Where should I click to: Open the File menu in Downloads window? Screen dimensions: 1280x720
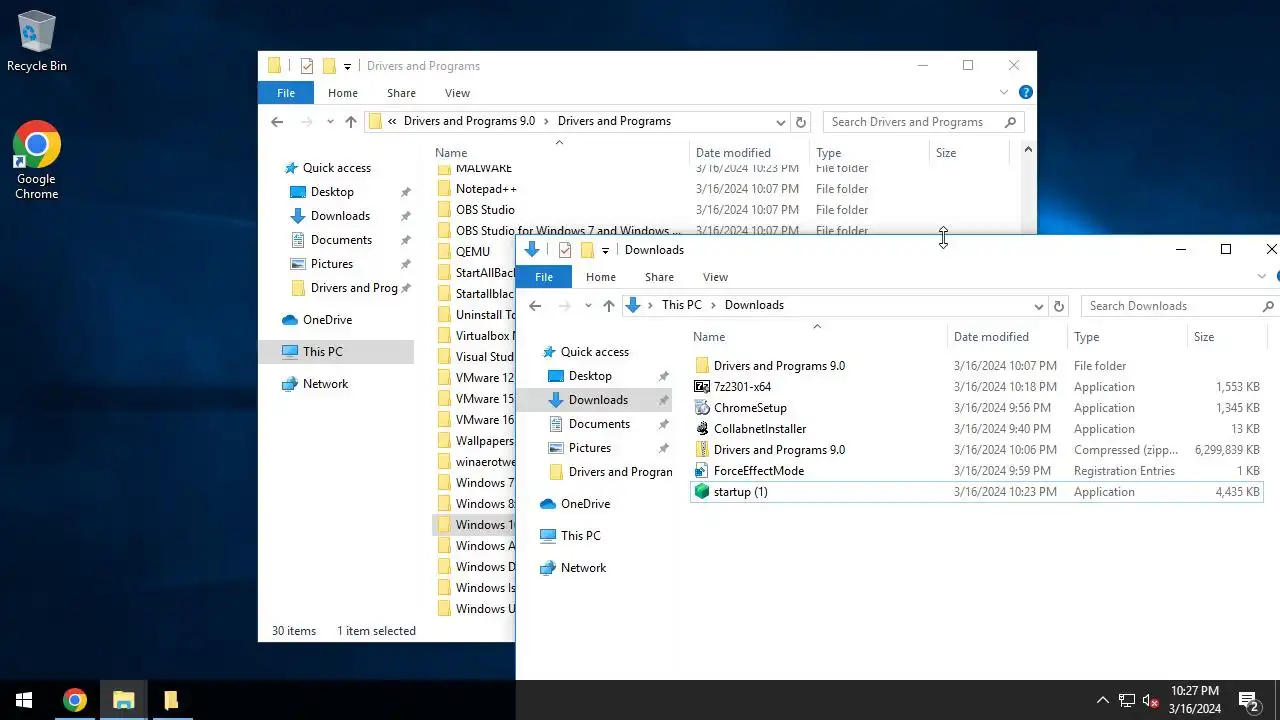tap(544, 277)
